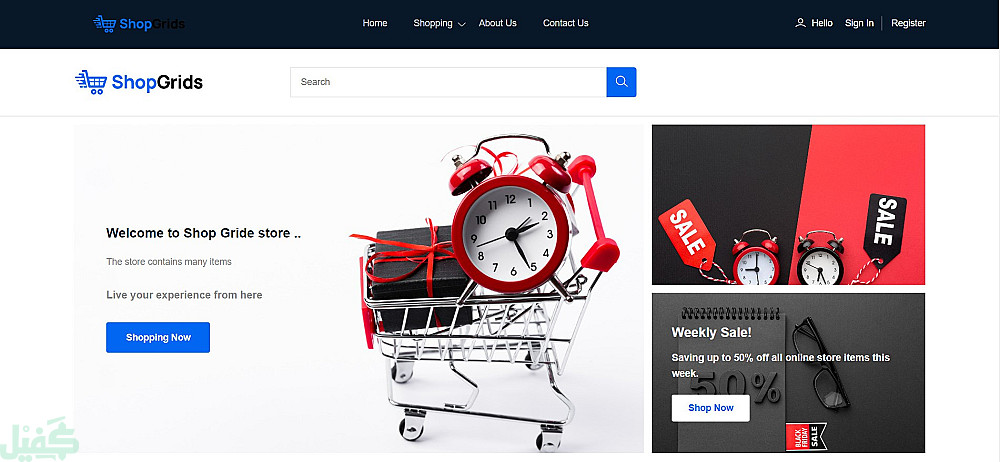Click the green Arabic watermark logo
Image resolution: width=1000 pixels, height=462 pixels.
click(40, 437)
